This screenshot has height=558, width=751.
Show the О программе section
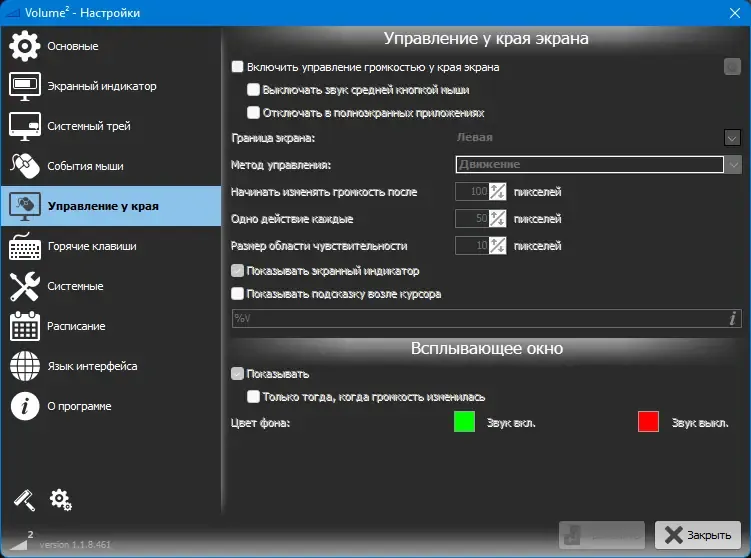(x=111, y=406)
